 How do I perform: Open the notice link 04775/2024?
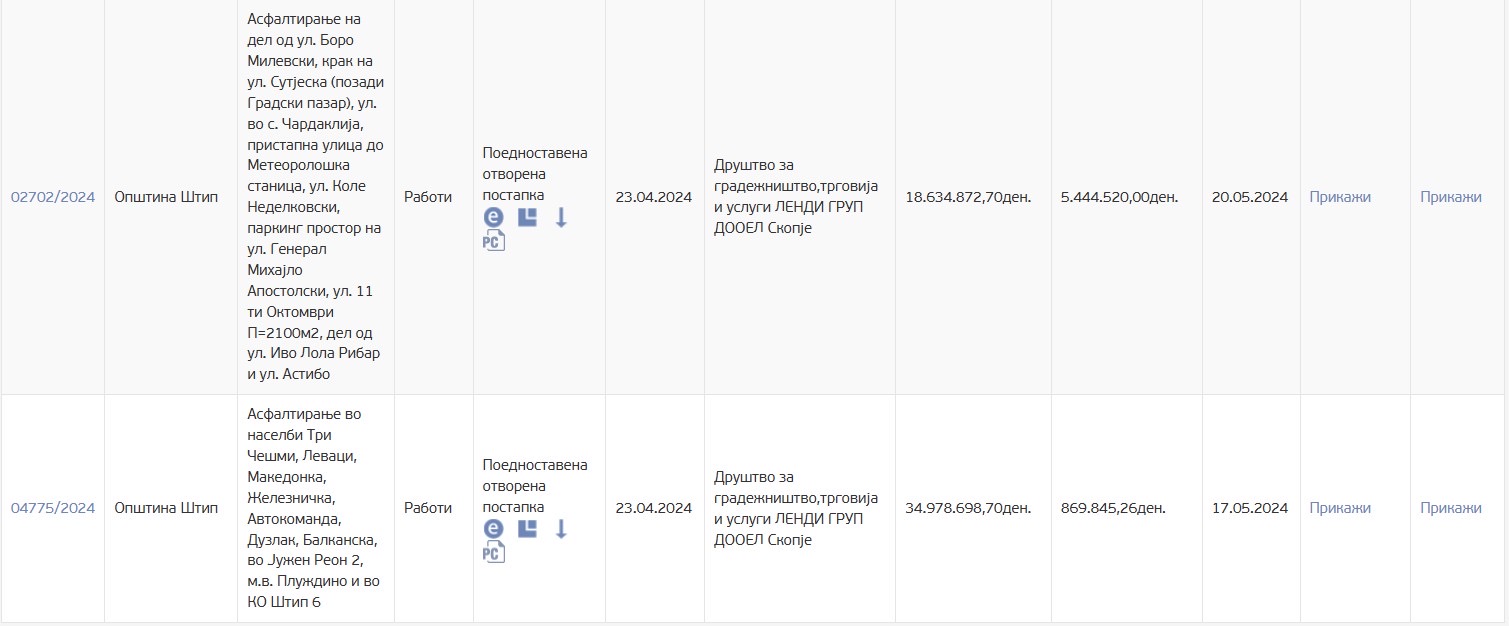point(53,508)
